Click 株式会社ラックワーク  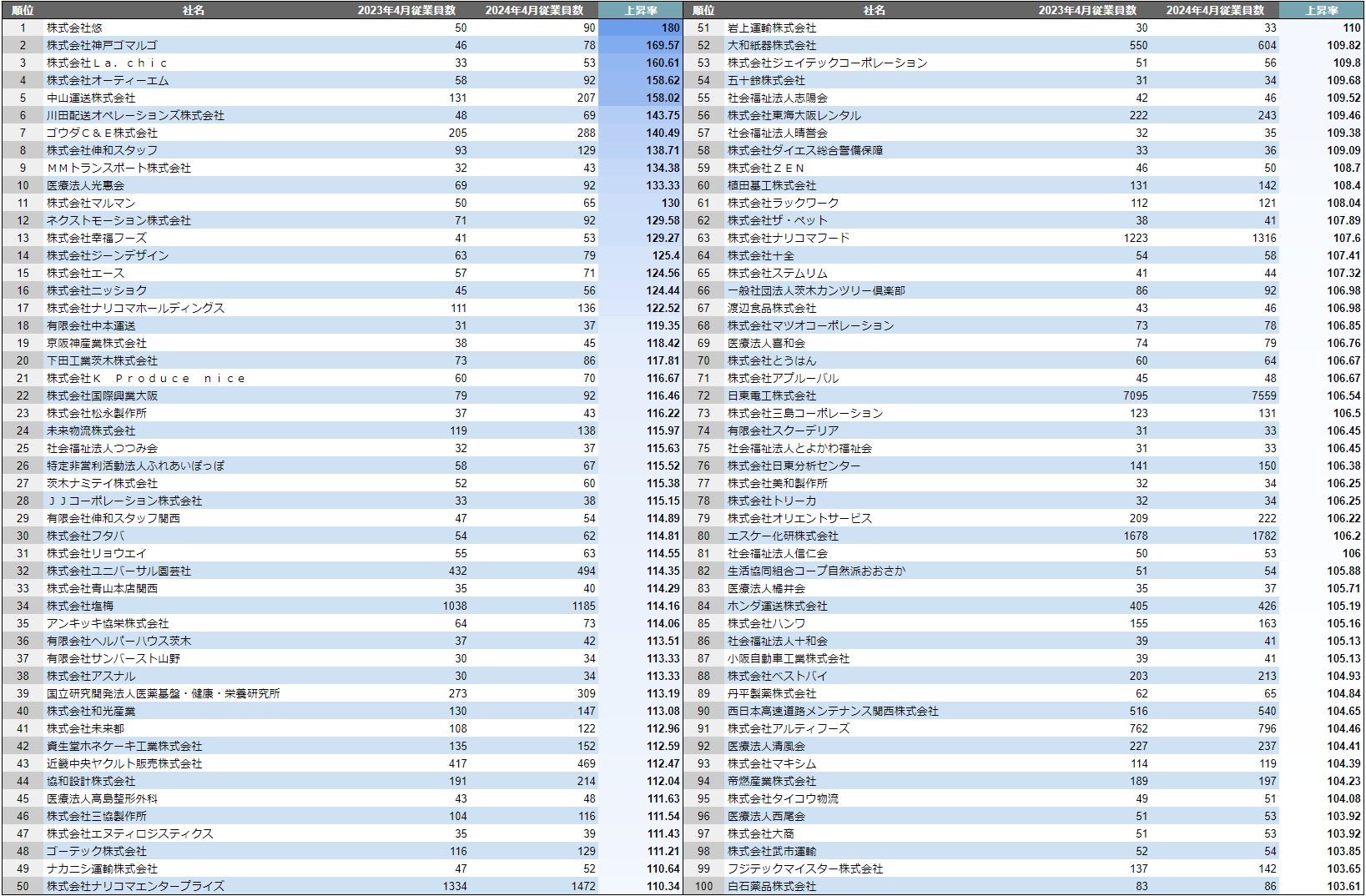pos(784,203)
